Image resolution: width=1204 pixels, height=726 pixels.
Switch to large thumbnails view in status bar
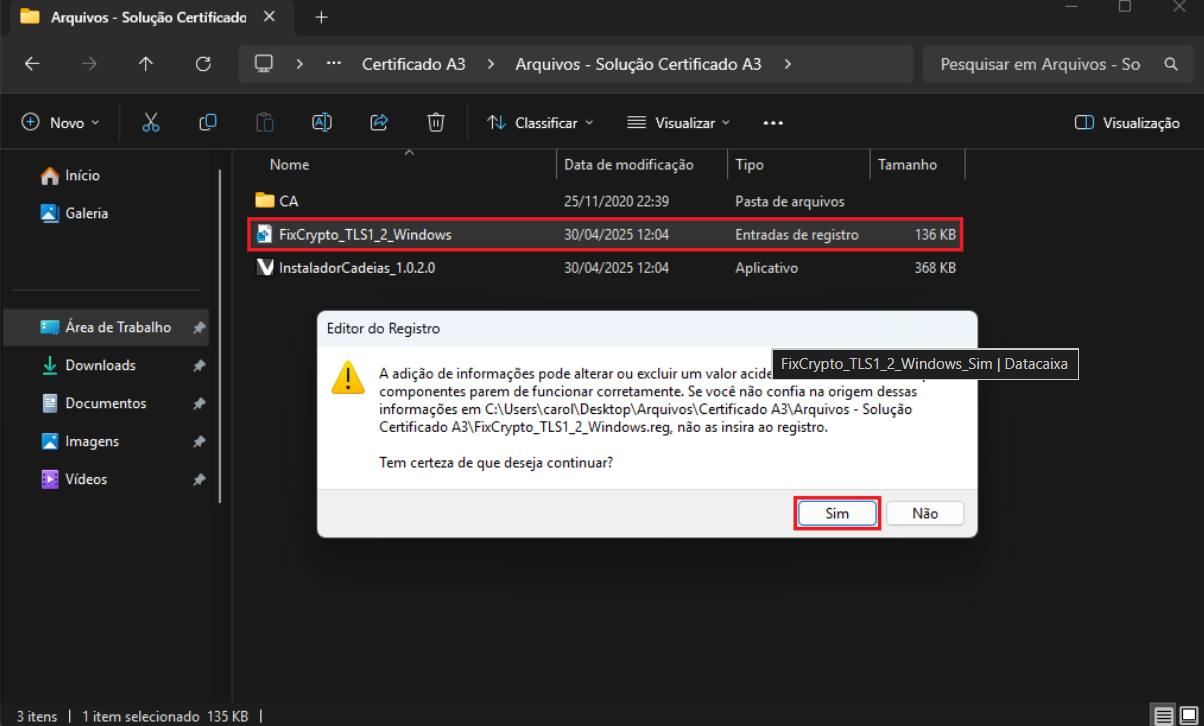1190,716
